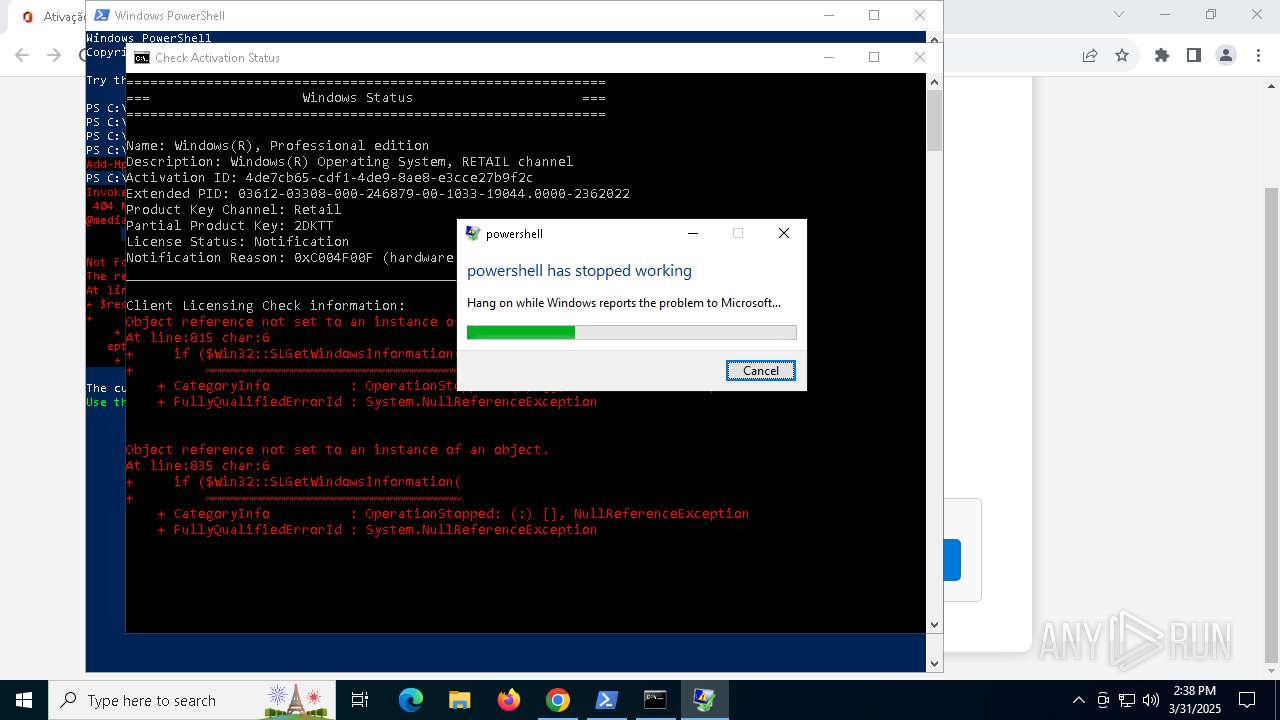Click "powershell has stopped working" heading

pos(579,271)
